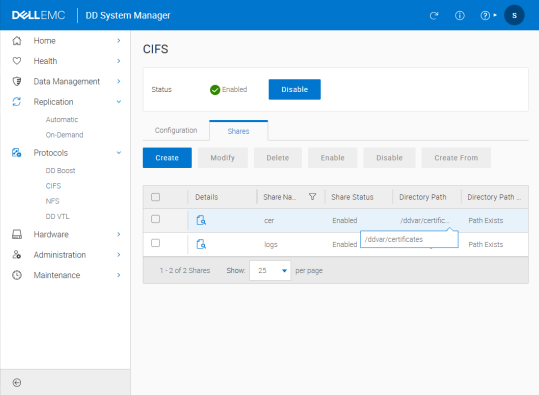The image size is (539, 395).
Task: Click the refresh icon in header
Action: 434,15
